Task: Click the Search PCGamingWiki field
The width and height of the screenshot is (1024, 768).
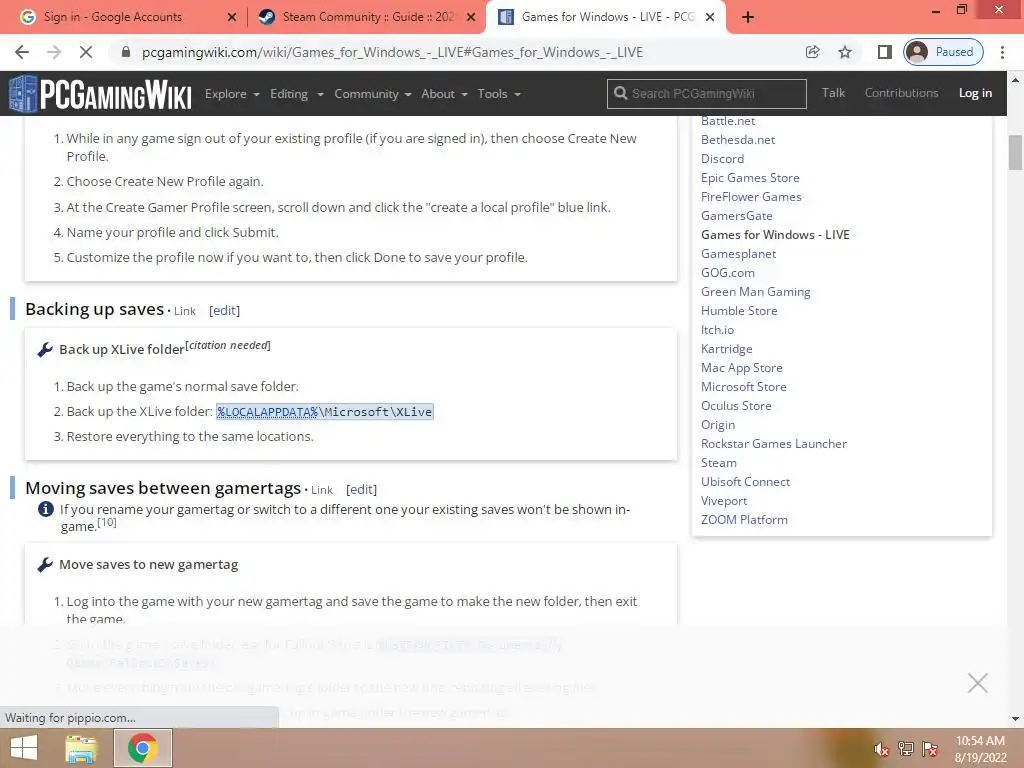Action: pyautogui.click(x=707, y=93)
